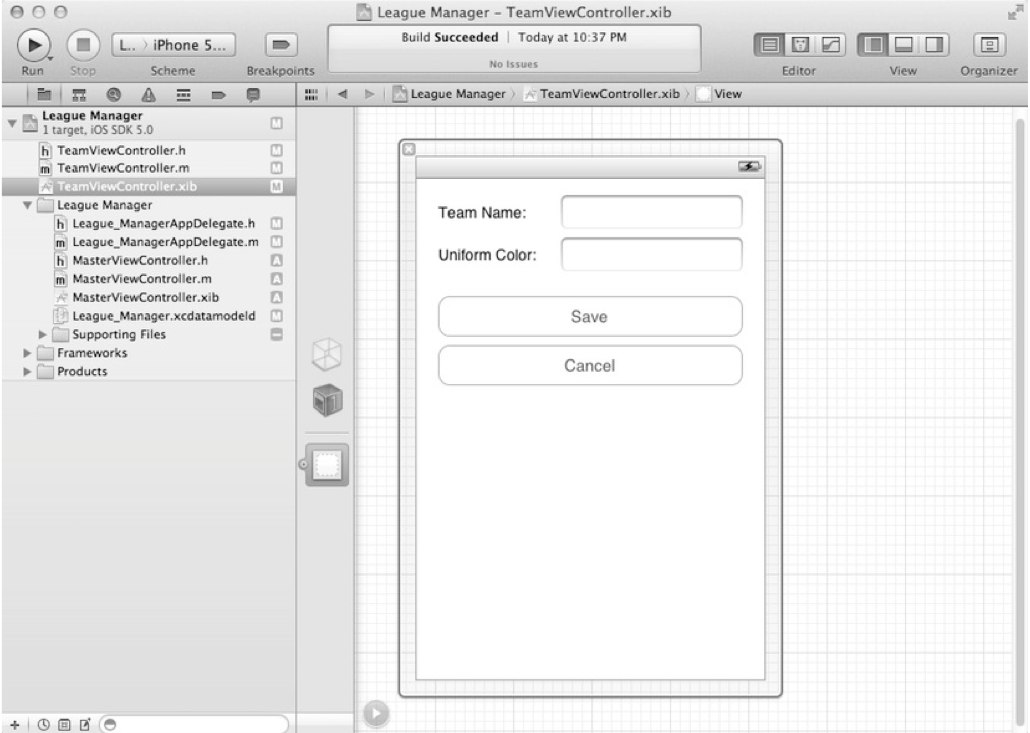
Task: Enter full screen with the arrows icon
Action: click(x=1014, y=12)
